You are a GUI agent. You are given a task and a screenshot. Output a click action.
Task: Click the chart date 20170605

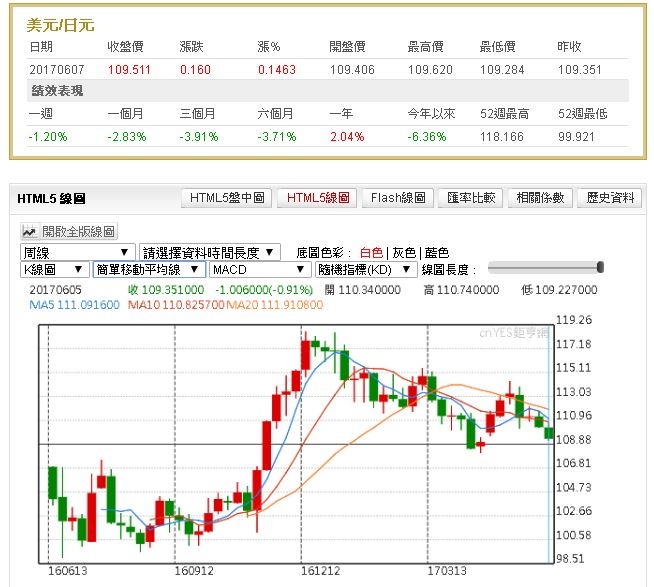point(55,290)
